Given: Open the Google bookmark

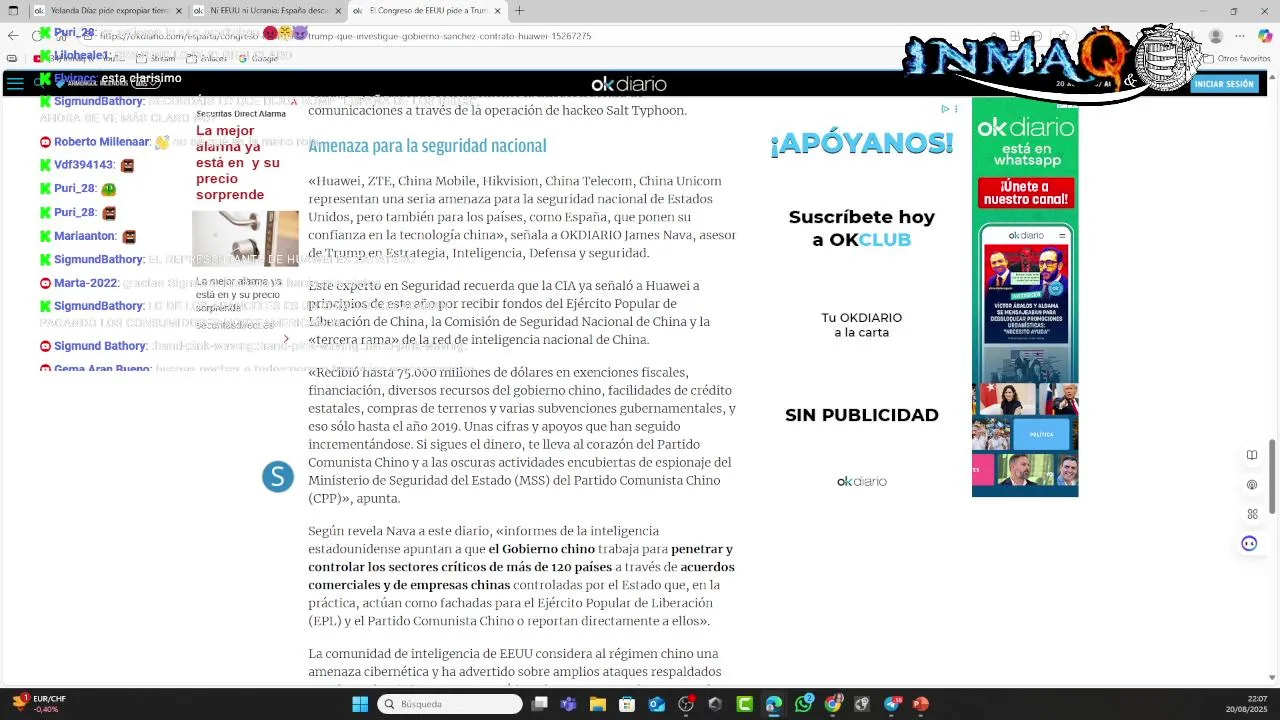Looking at the screenshot, I should click(x=258, y=59).
